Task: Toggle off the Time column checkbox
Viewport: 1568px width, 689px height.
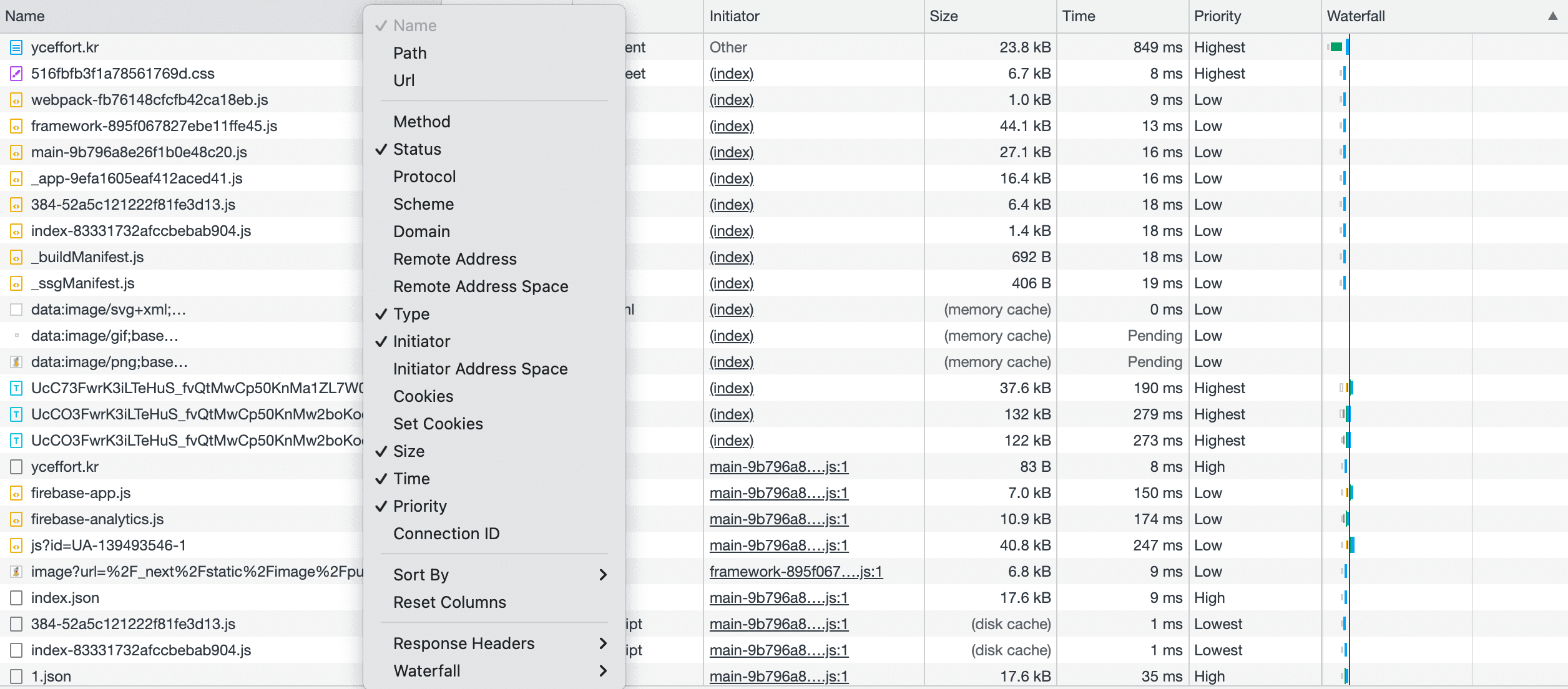Action: pyautogui.click(x=411, y=479)
